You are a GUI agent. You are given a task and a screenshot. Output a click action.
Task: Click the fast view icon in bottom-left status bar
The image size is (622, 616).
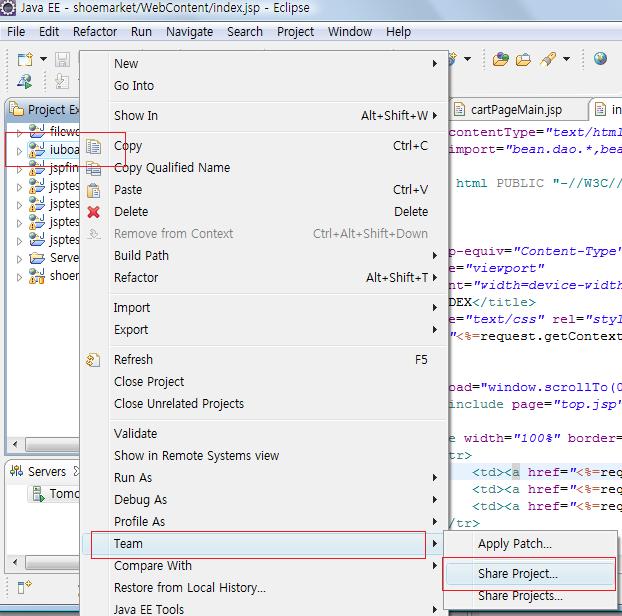[25, 587]
